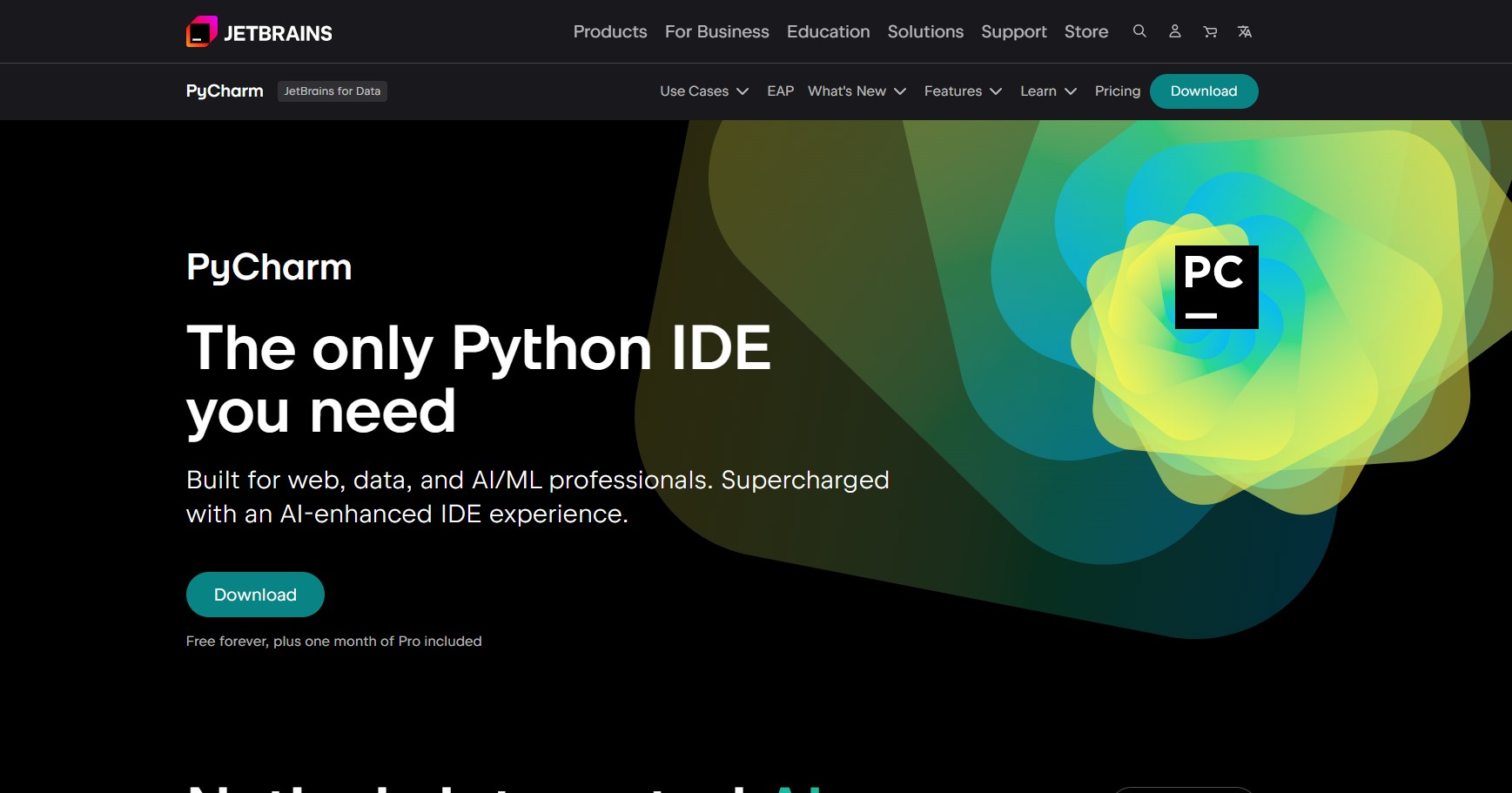The image size is (1512, 793).
Task: Open the site search icon
Action: point(1139,31)
